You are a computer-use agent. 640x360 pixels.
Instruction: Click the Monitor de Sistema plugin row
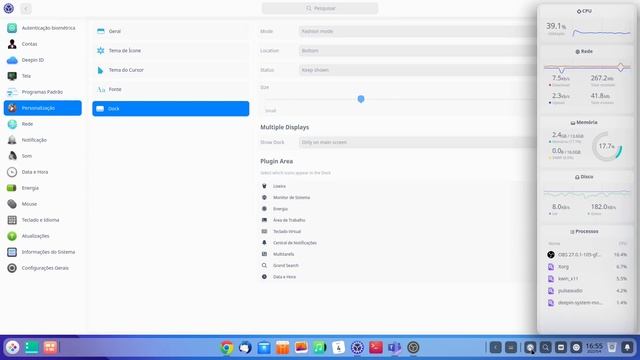396,198
